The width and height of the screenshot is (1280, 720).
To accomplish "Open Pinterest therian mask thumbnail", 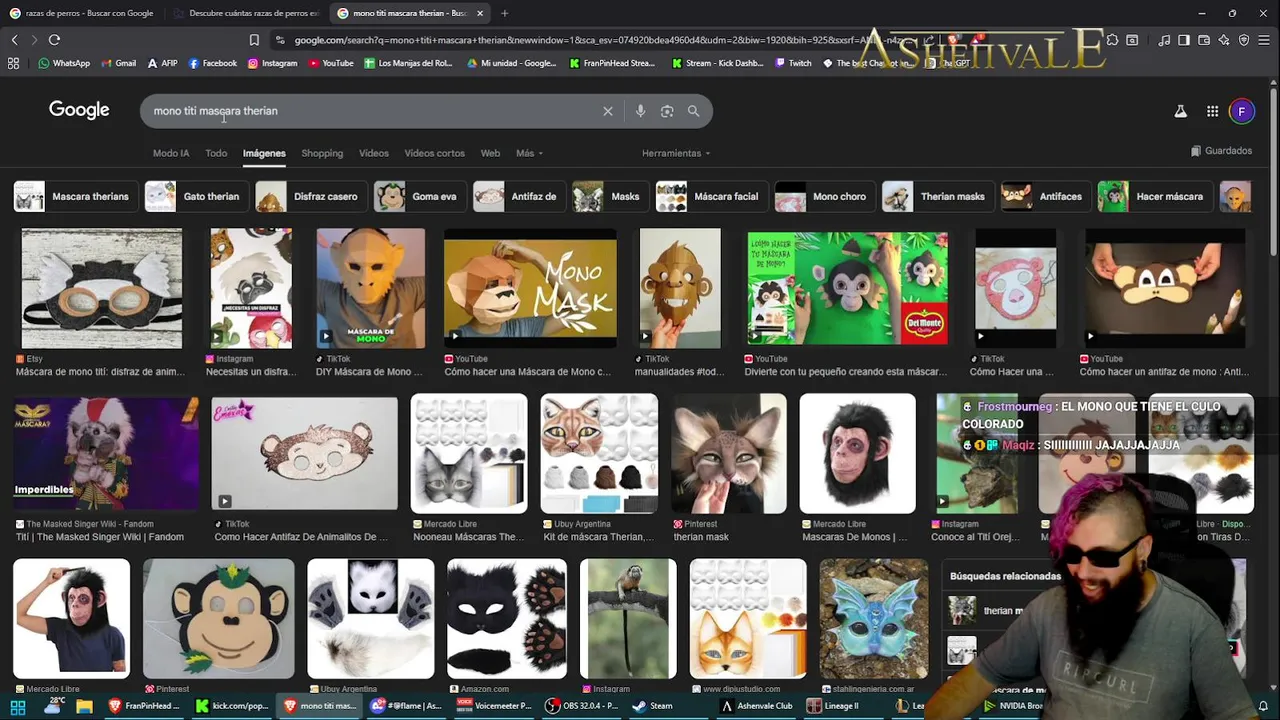I will 729,453.
